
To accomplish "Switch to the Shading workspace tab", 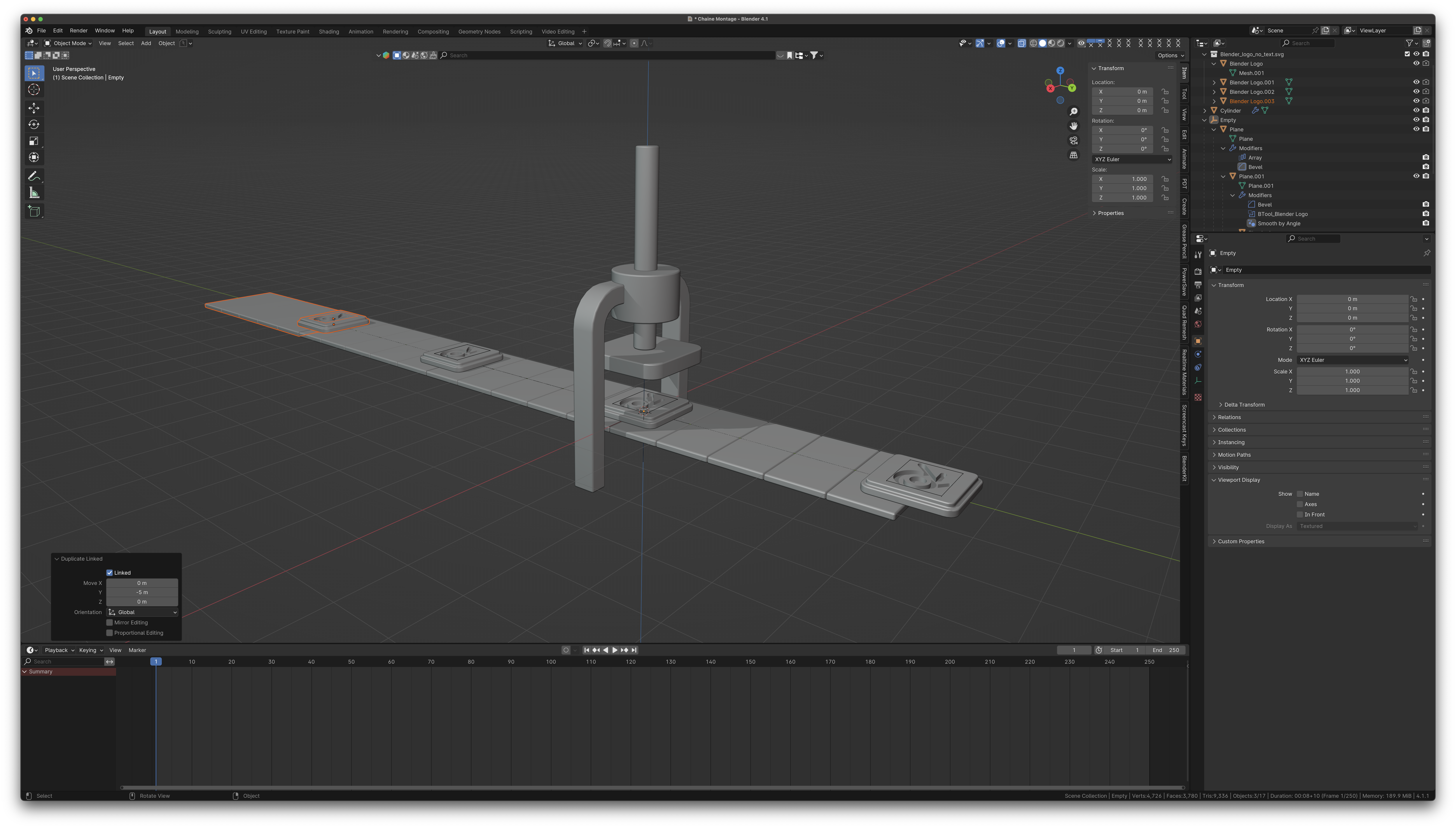I will [329, 32].
